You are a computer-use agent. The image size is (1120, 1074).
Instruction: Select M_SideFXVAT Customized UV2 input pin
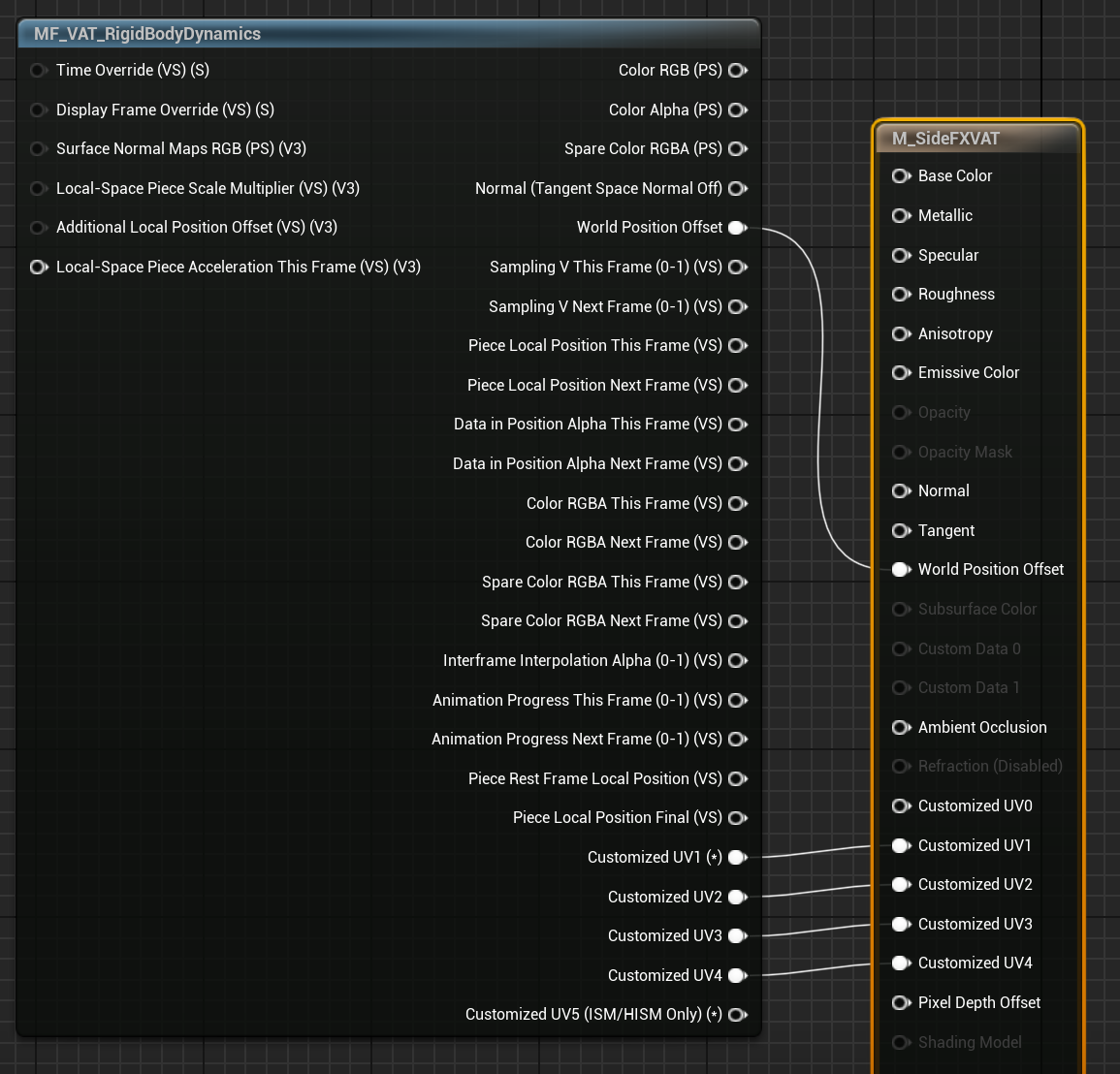click(902, 884)
